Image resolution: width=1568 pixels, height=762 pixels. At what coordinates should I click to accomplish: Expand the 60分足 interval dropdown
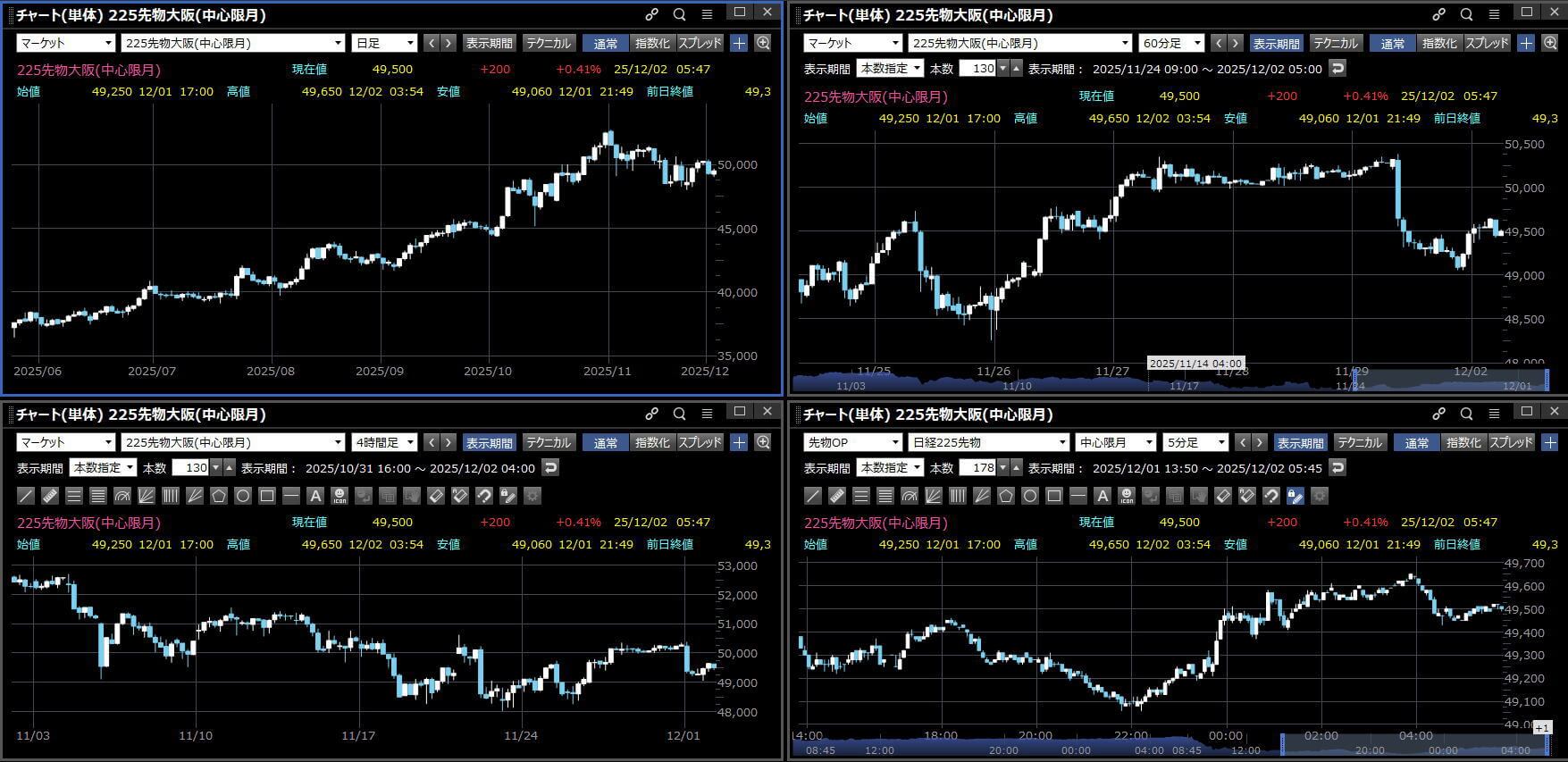[1171, 43]
